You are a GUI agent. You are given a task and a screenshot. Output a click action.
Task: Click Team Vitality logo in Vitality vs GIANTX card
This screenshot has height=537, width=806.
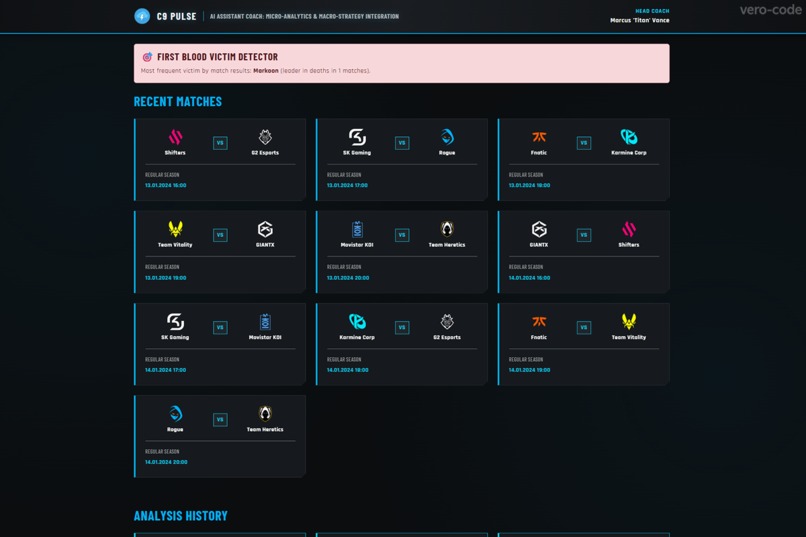click(x=175, y=229)
